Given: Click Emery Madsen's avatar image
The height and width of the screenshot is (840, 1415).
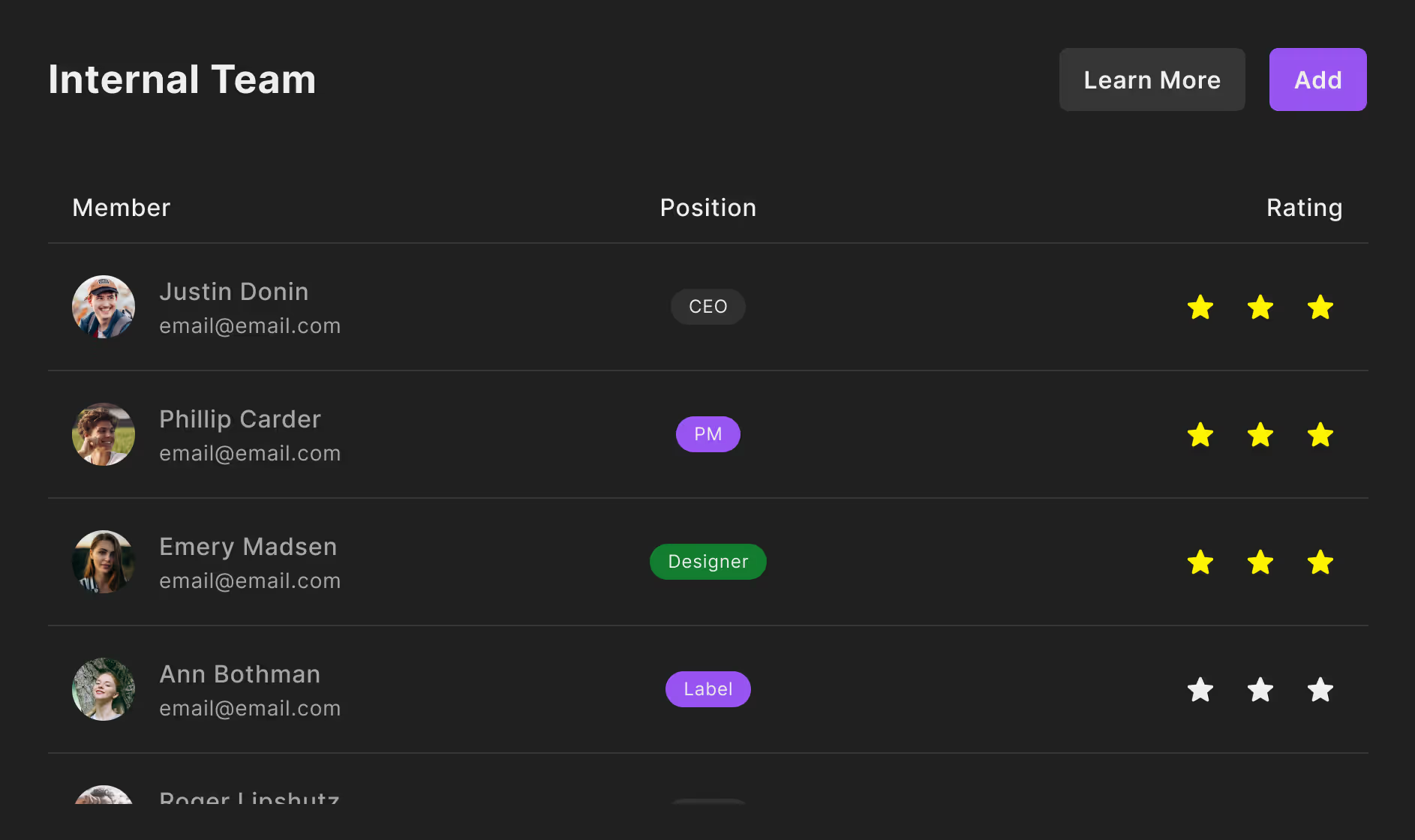Looking at the screenshot, I should pos(104,562).
